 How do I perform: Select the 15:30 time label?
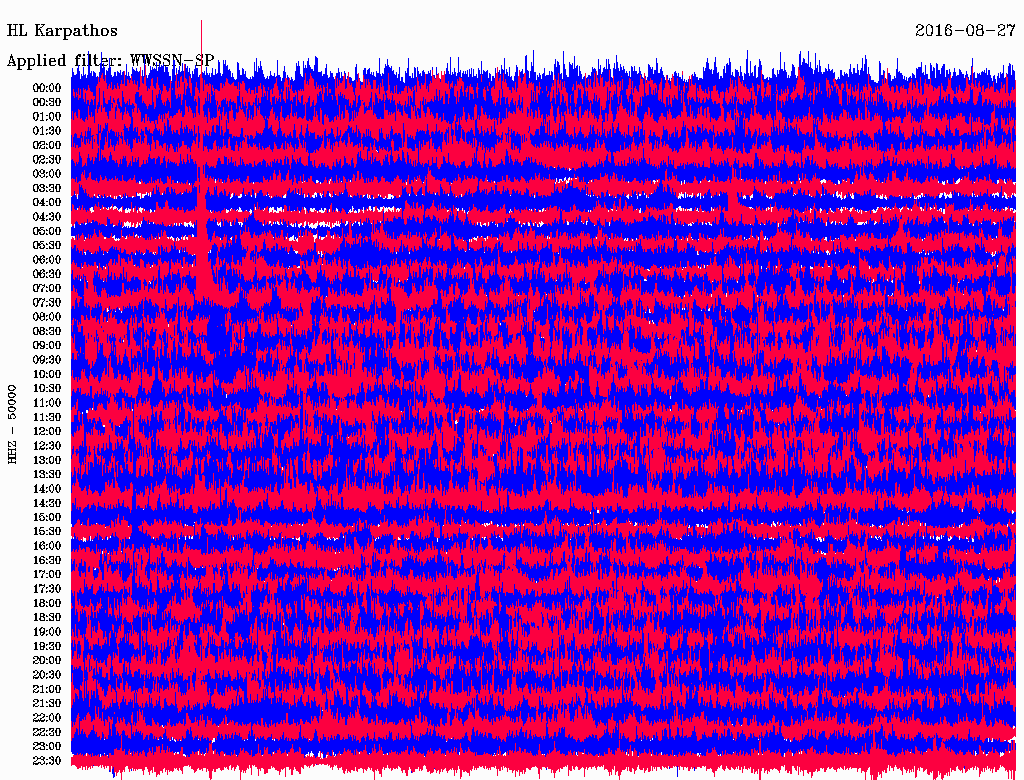click(47, 532)
